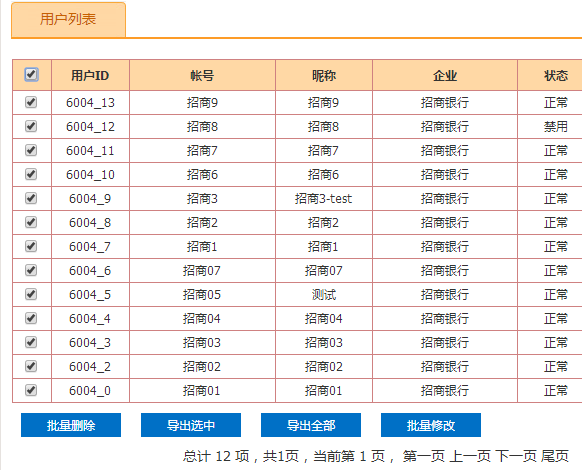Toggle the select-all checkbox in table header
582x470 pixels.
[31, 75]
